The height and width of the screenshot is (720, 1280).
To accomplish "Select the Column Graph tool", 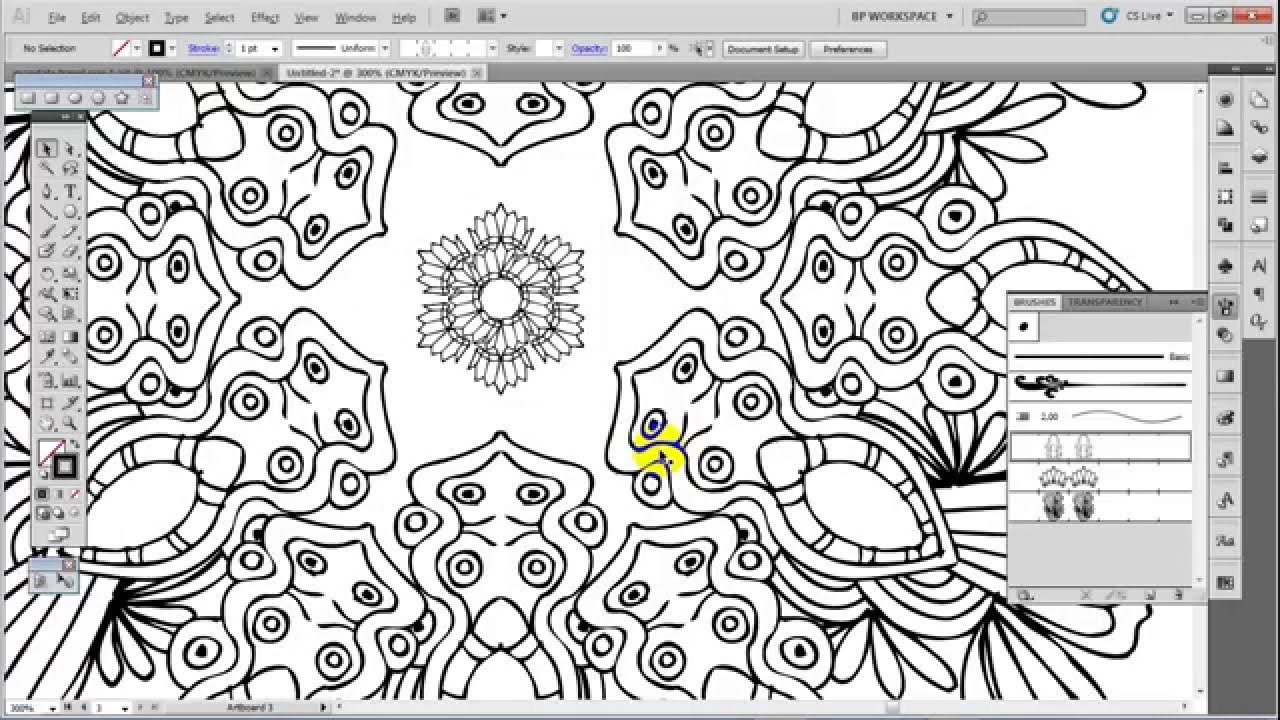I will (x=71, y=380).
